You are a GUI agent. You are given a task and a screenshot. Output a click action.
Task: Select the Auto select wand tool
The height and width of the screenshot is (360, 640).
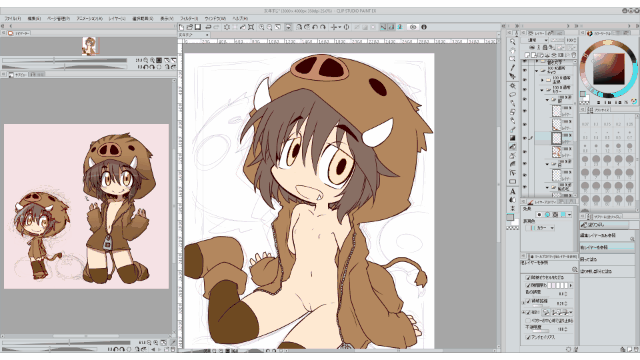coord(513,86)
